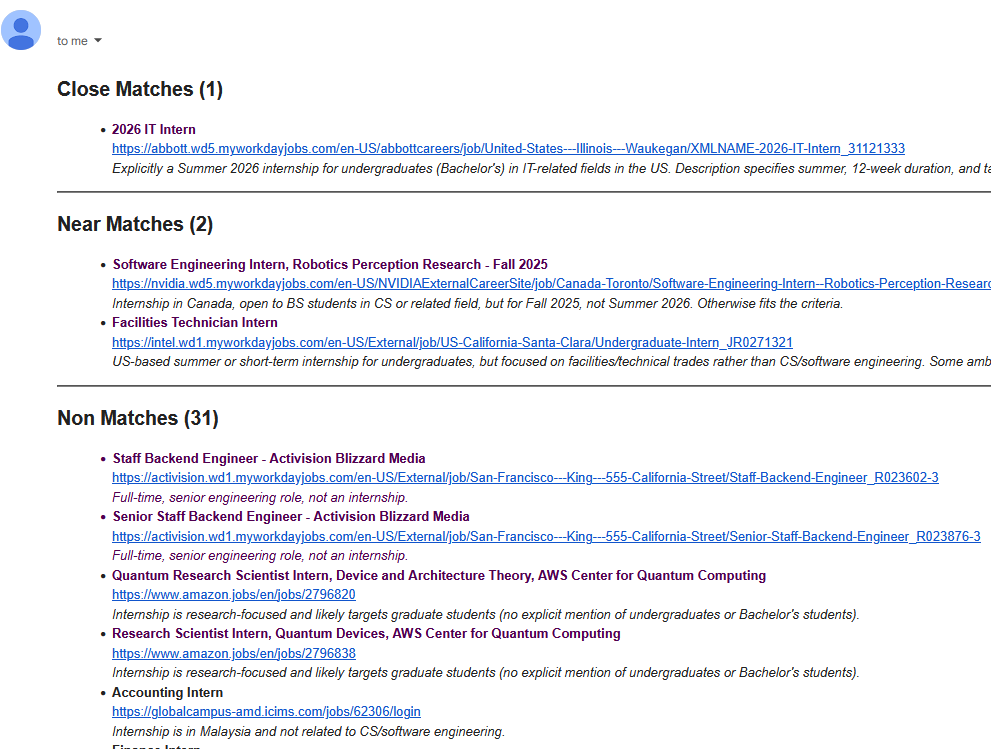The height and width of the screenshot is (749, 991).
Task: Open the Senior Staff Backend Engineer link
Action: [x=546, y=535]
